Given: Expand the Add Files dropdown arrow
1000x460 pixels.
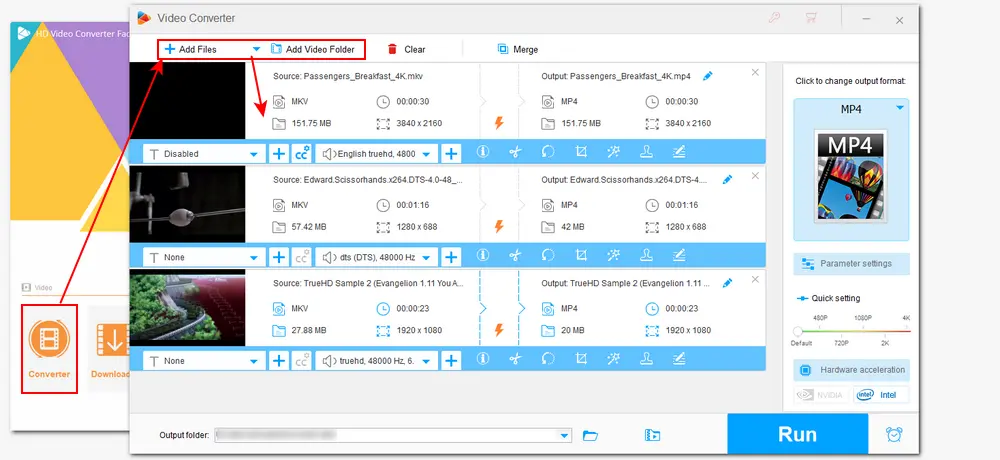Looking at the screenshot, I should [x=256, y=49].
